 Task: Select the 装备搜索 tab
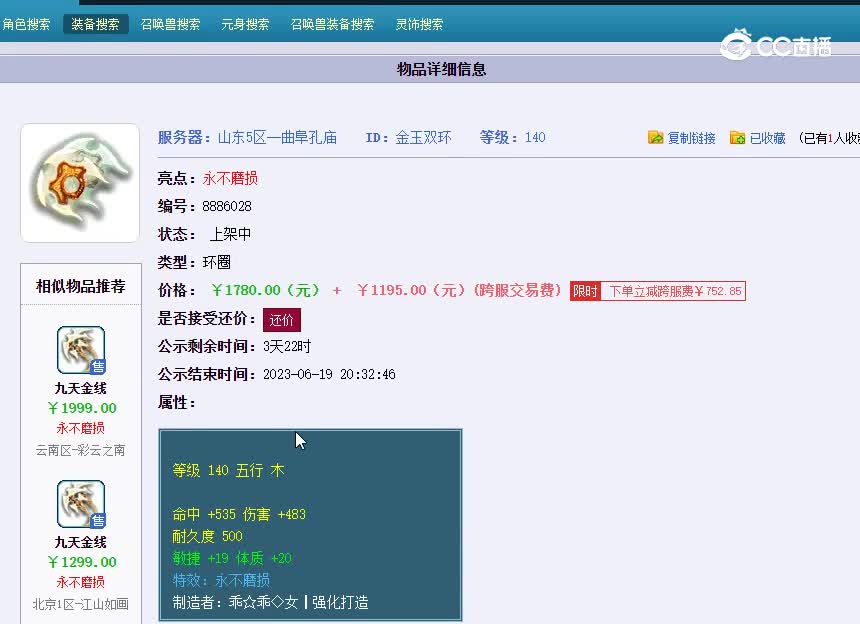[95, 24]
